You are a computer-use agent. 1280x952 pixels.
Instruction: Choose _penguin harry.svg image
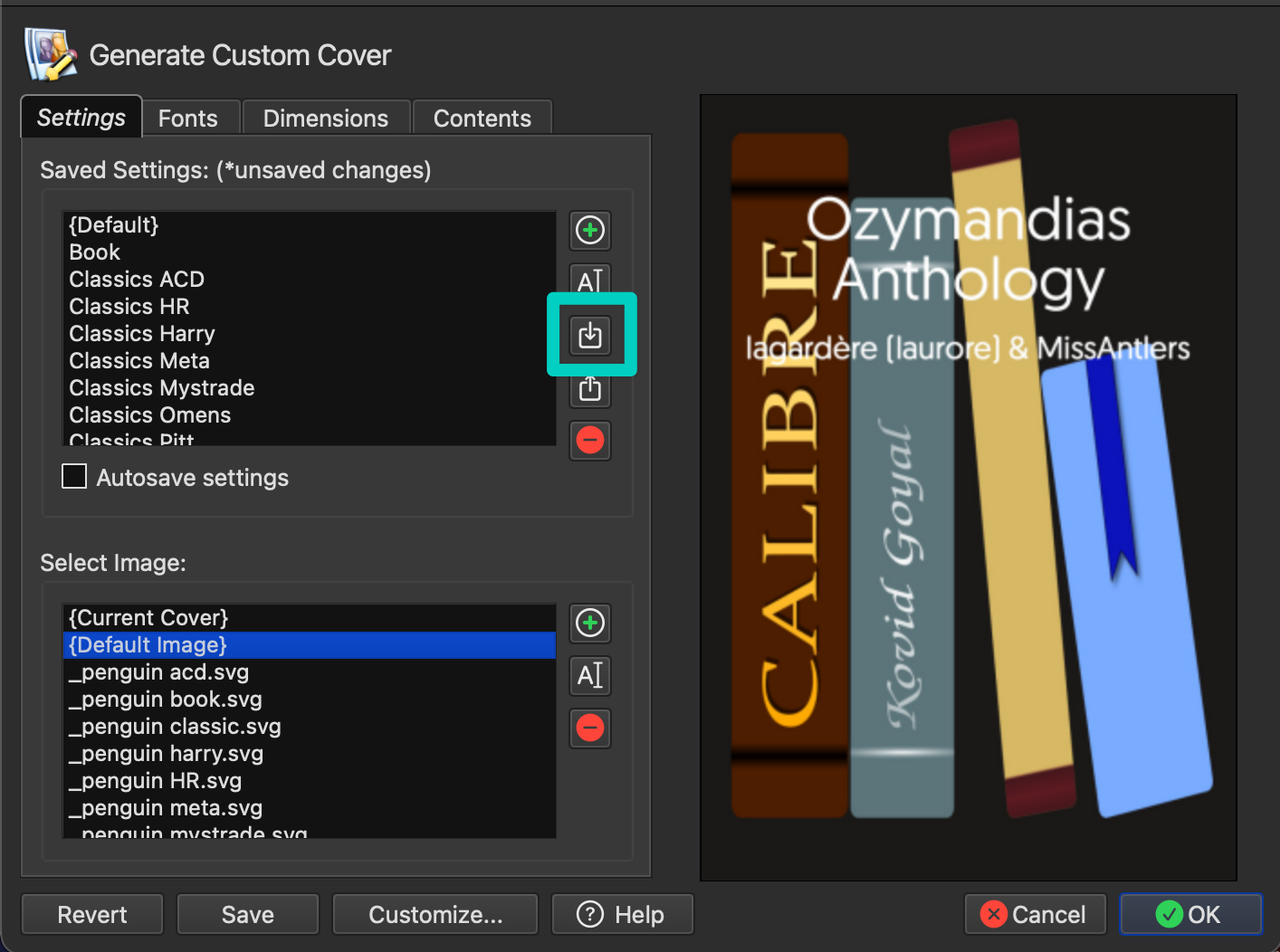(x=309, y=754)
